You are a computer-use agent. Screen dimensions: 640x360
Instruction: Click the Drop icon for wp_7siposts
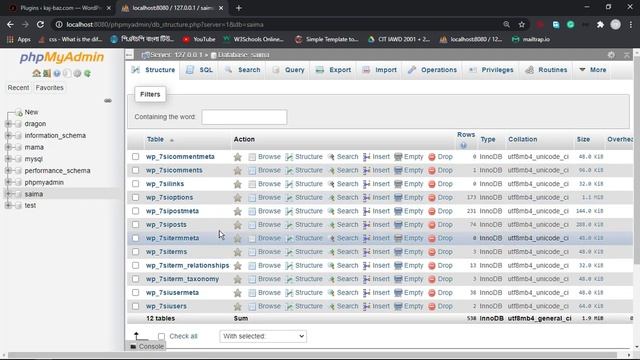pyautogui.click(x=432, y=225)
